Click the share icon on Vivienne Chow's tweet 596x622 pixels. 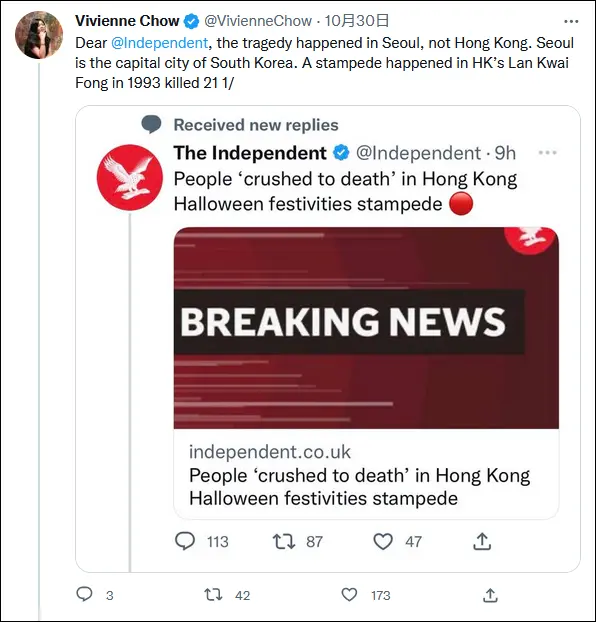pyautogui.click(x=490, y=595)
